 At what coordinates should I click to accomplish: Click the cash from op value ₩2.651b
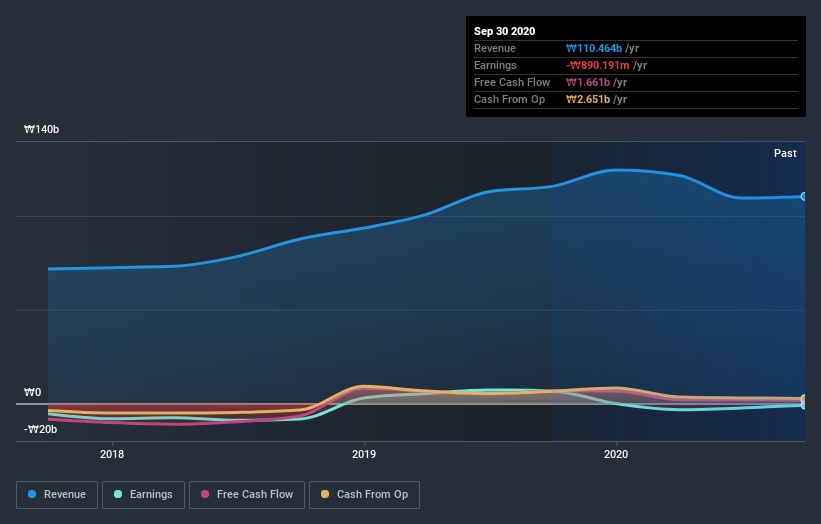coord(588,99)
